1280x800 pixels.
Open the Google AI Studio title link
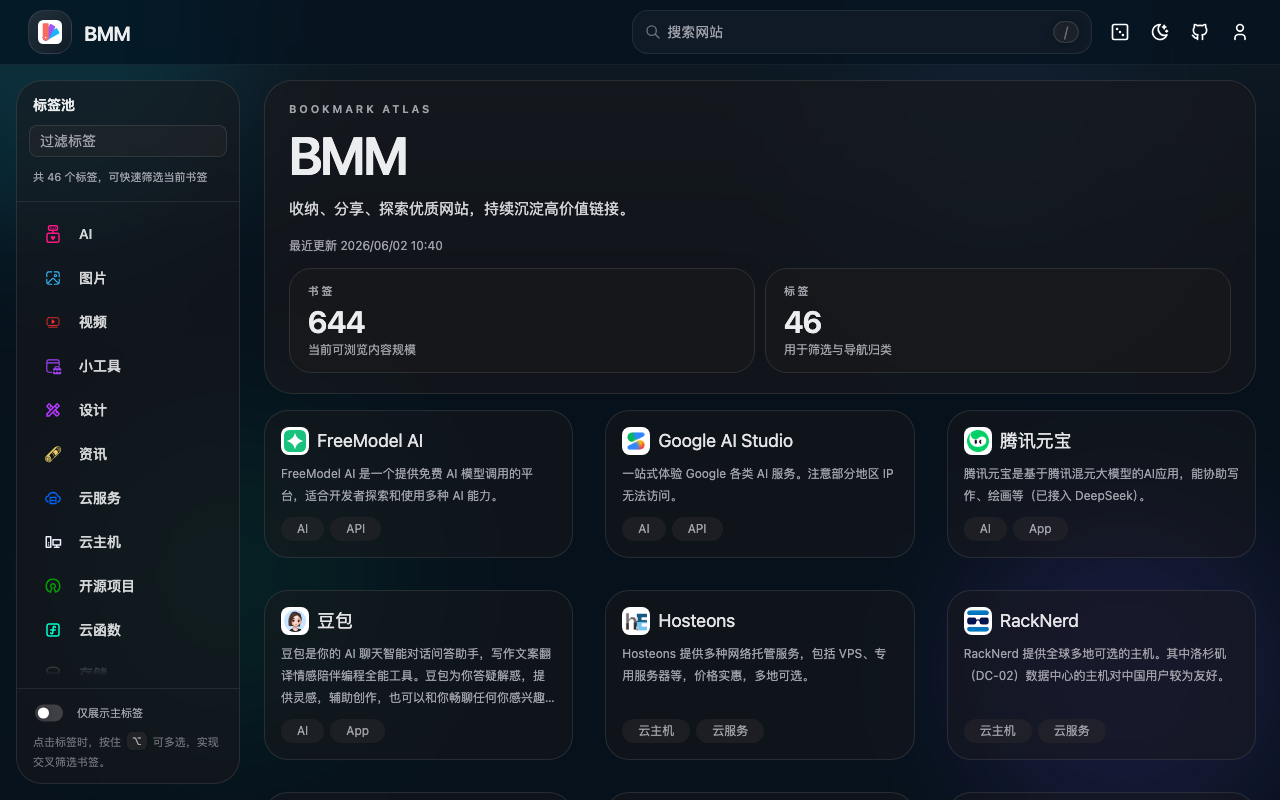point(725,441)
